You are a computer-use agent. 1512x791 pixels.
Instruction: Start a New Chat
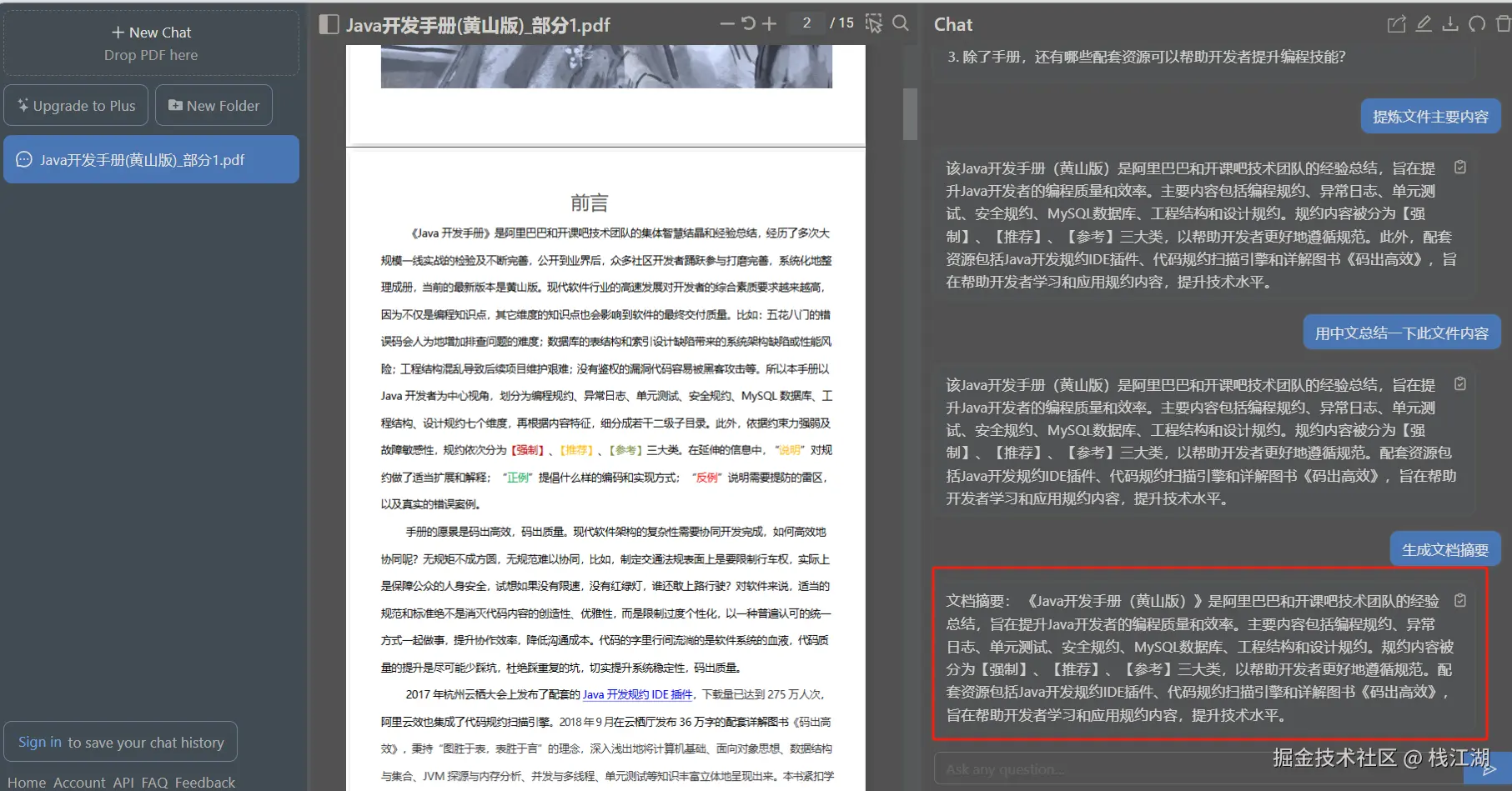click(x=152, y=33)
